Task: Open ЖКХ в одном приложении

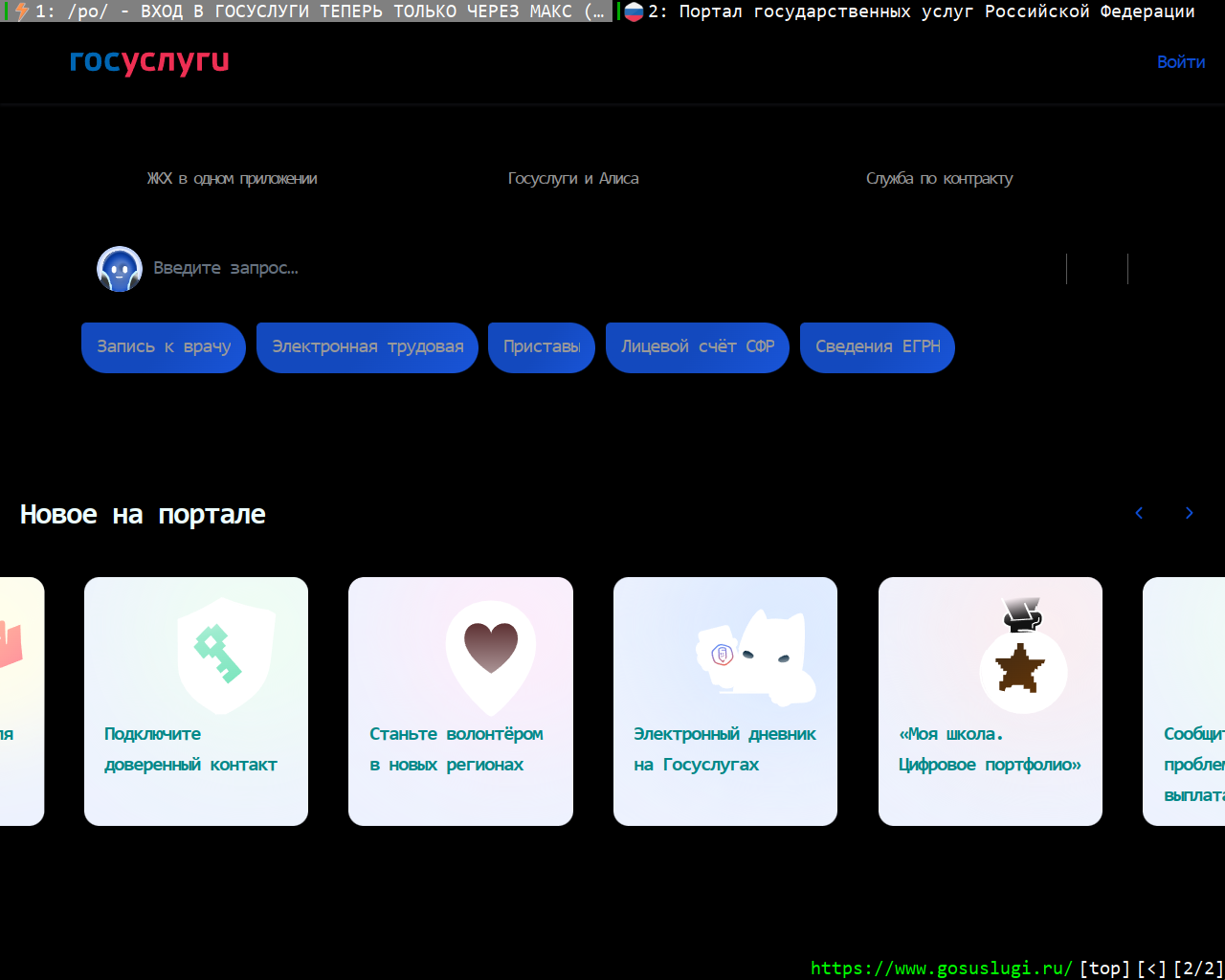Action: pyautogui.click(x=232, y=179)
